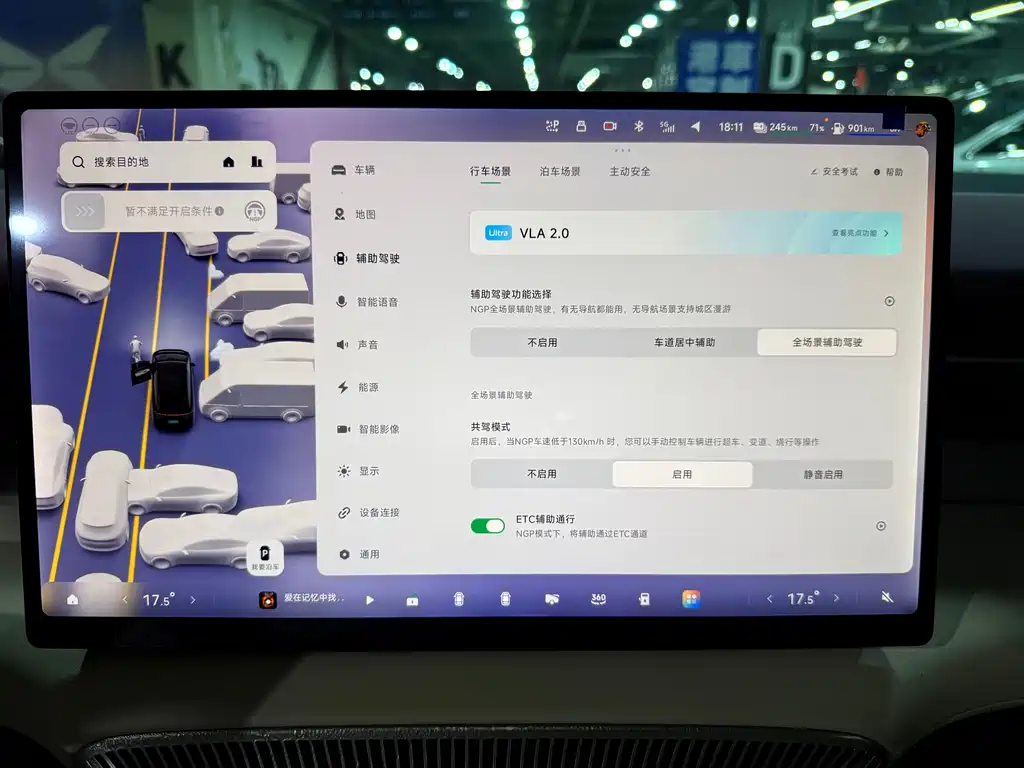This screenshot has width=1024, height=768.
Task: Tap the 我要泊车 parking button
Action: coord(264,558)
